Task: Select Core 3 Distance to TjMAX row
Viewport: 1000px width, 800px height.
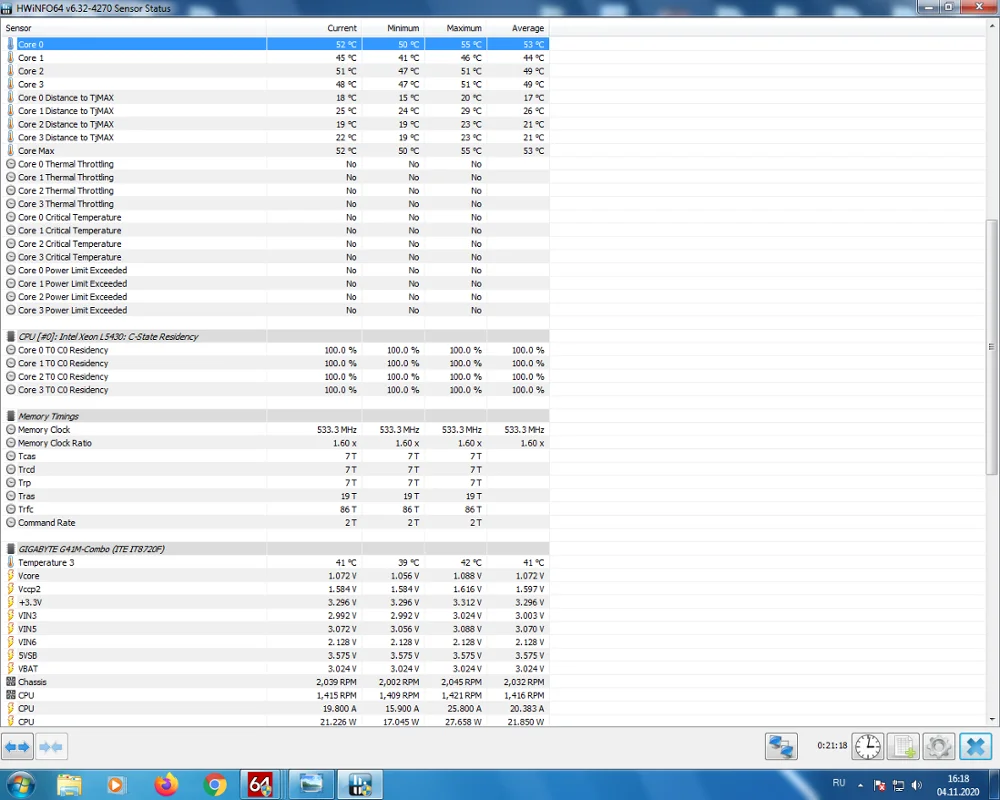Action: [275, 137]
